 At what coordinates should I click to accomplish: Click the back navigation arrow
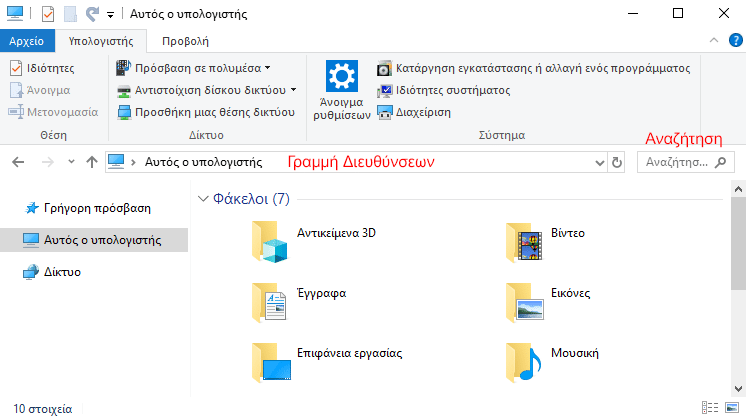tap(18, 162)
